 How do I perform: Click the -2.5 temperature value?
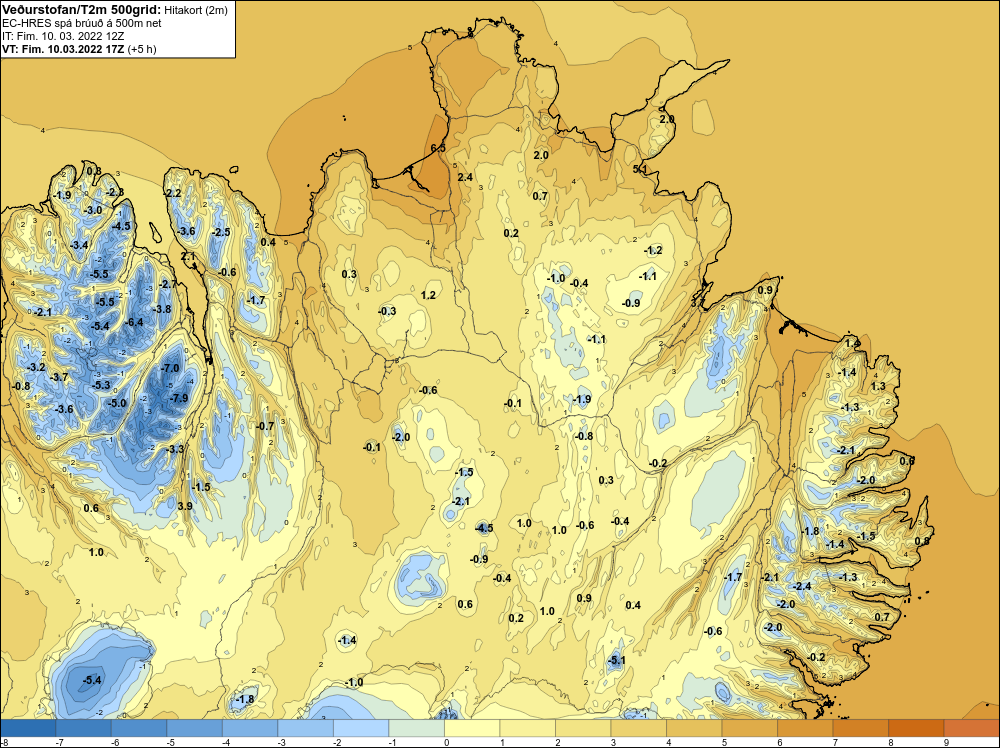[x=220, y=232]
